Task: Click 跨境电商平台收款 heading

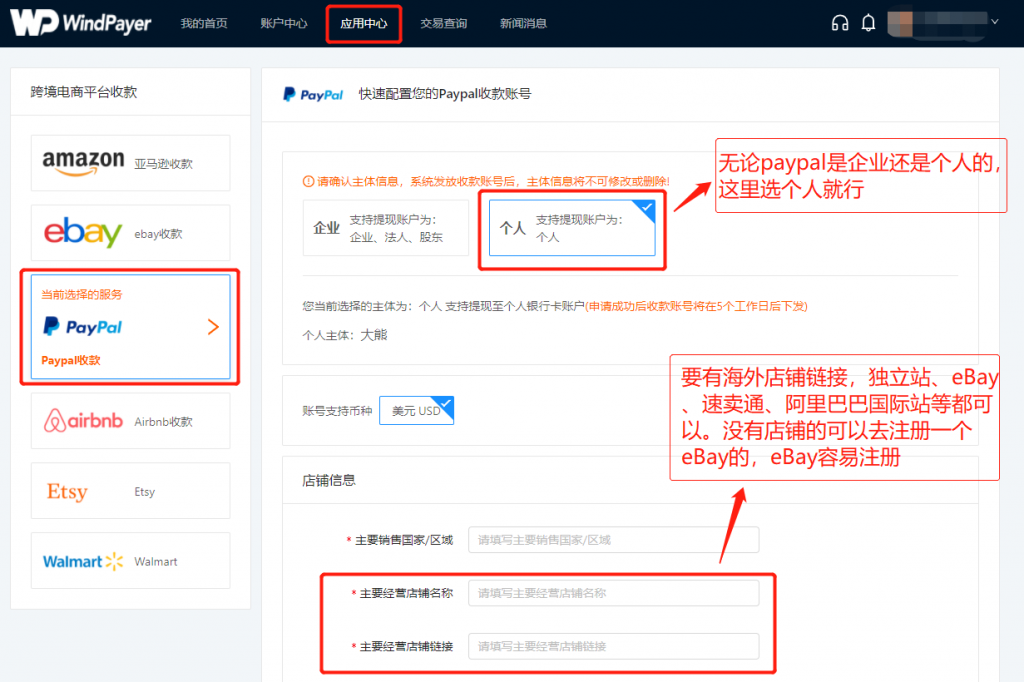Action: point(84,92)
